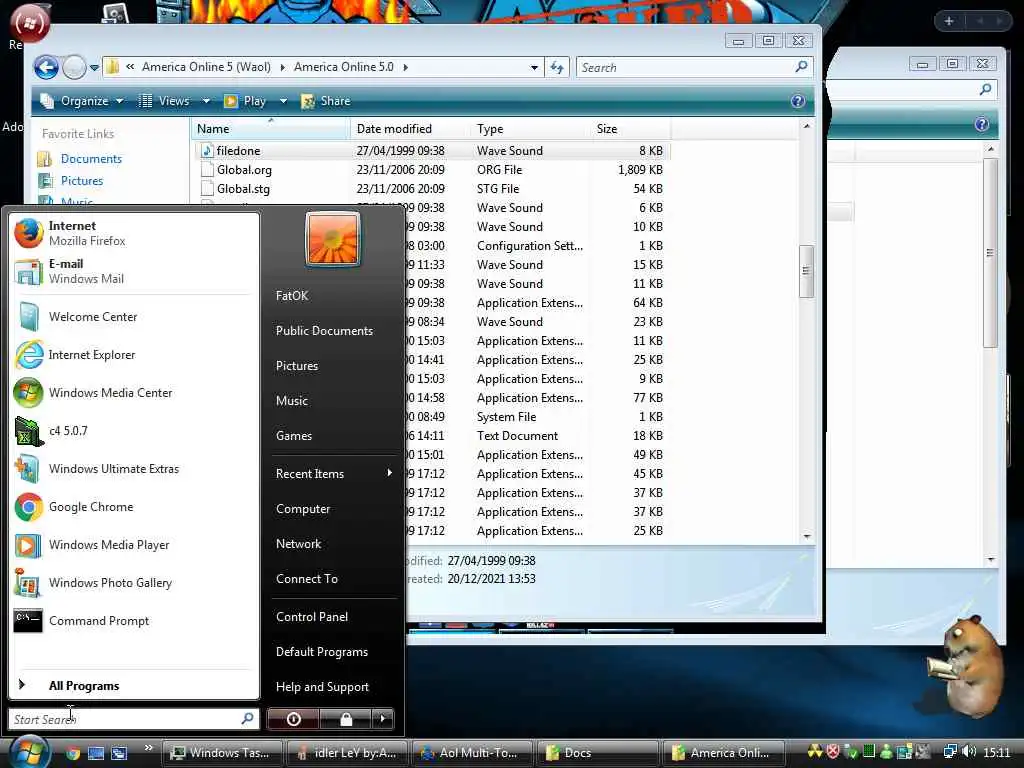Click Chrome quick launch icon
The height and width of the screenshot is (768, 1024).
coord(73,753)
